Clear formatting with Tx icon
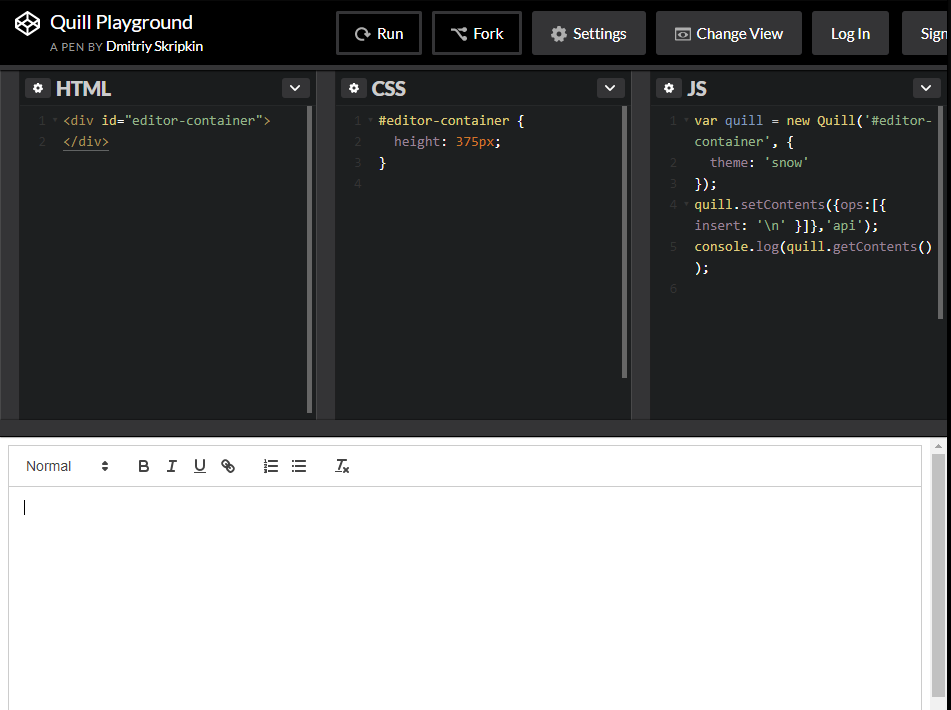This screenshot has width=951, height=710. (x=342, y=466)
